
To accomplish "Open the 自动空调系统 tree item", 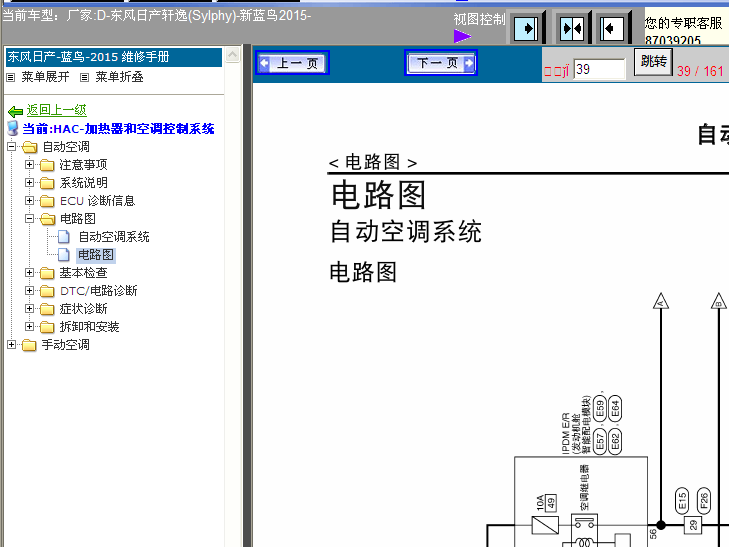I will pyautogui.click(x=114, y=237).
